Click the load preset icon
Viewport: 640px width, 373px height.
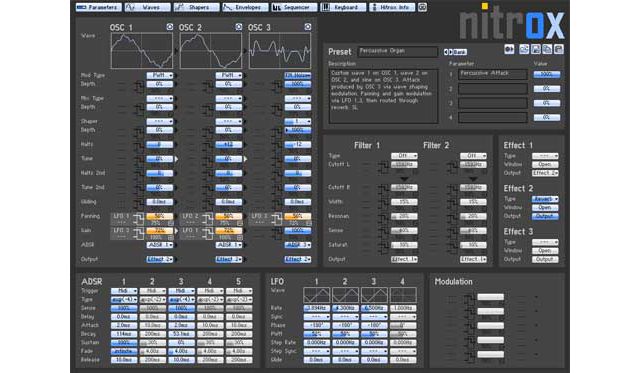524,49
